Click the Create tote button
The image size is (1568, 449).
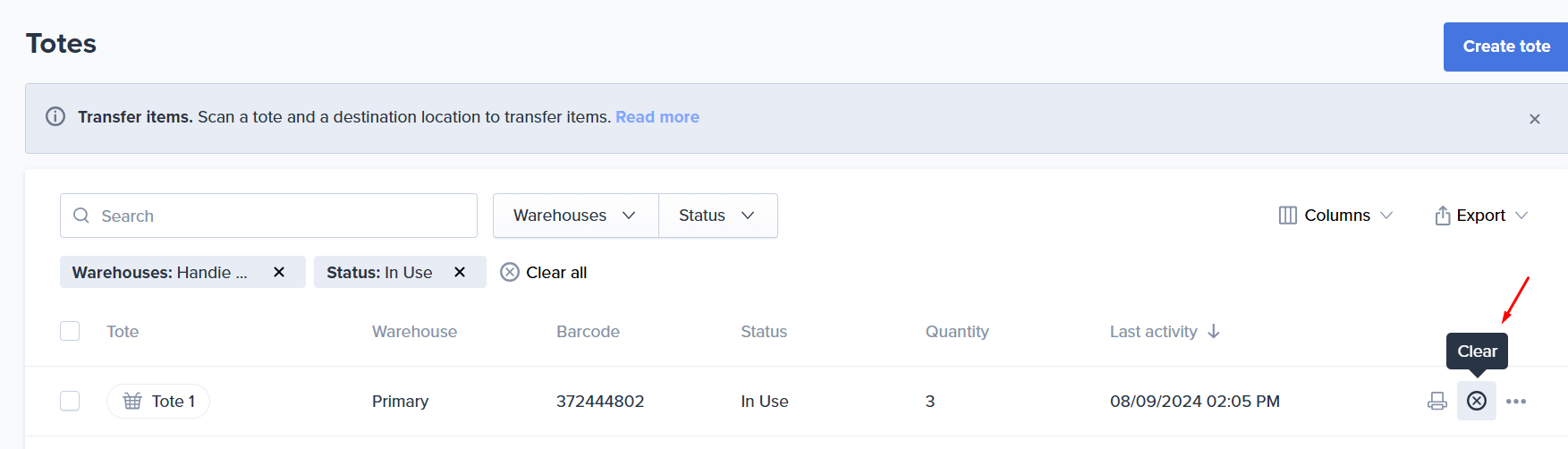[x=1505, y=47]
